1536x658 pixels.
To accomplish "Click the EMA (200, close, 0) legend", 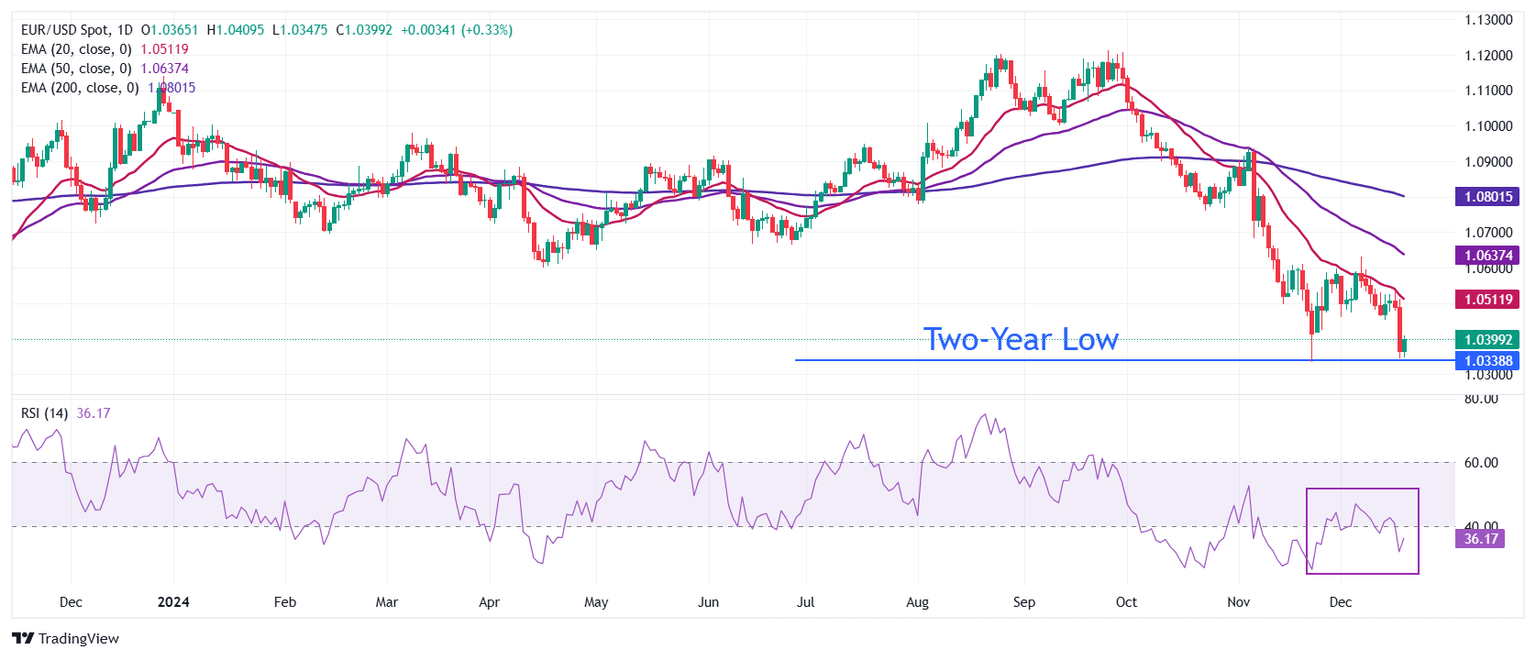I will (80, 88).
